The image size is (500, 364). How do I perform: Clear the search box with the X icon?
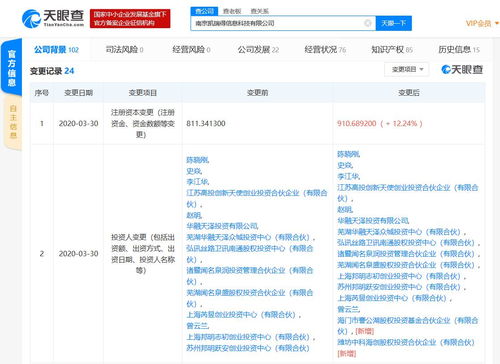[x=368, y=23]
